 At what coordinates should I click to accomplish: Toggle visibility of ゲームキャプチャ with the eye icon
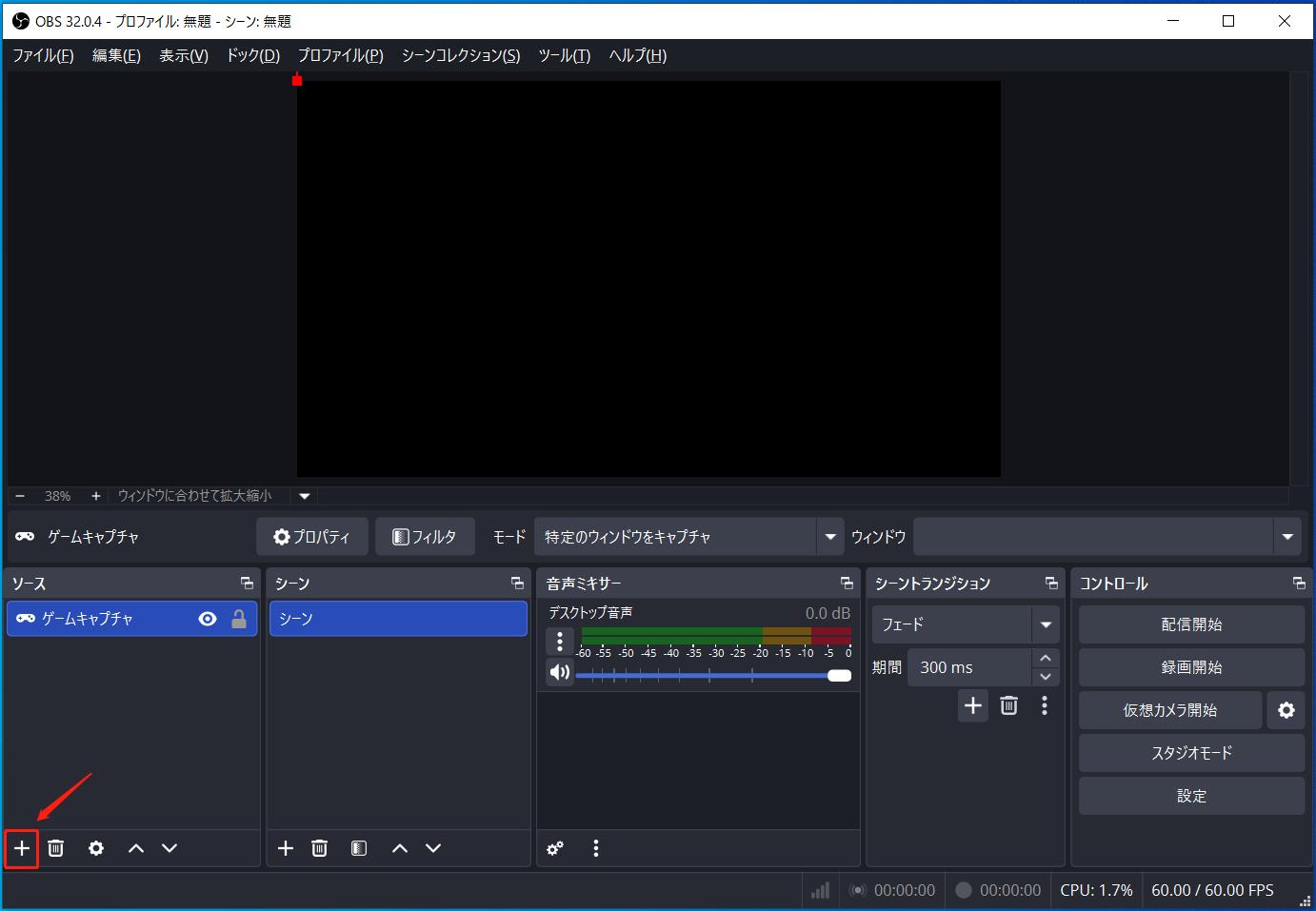pyautogui.click(x=207, y=618)
